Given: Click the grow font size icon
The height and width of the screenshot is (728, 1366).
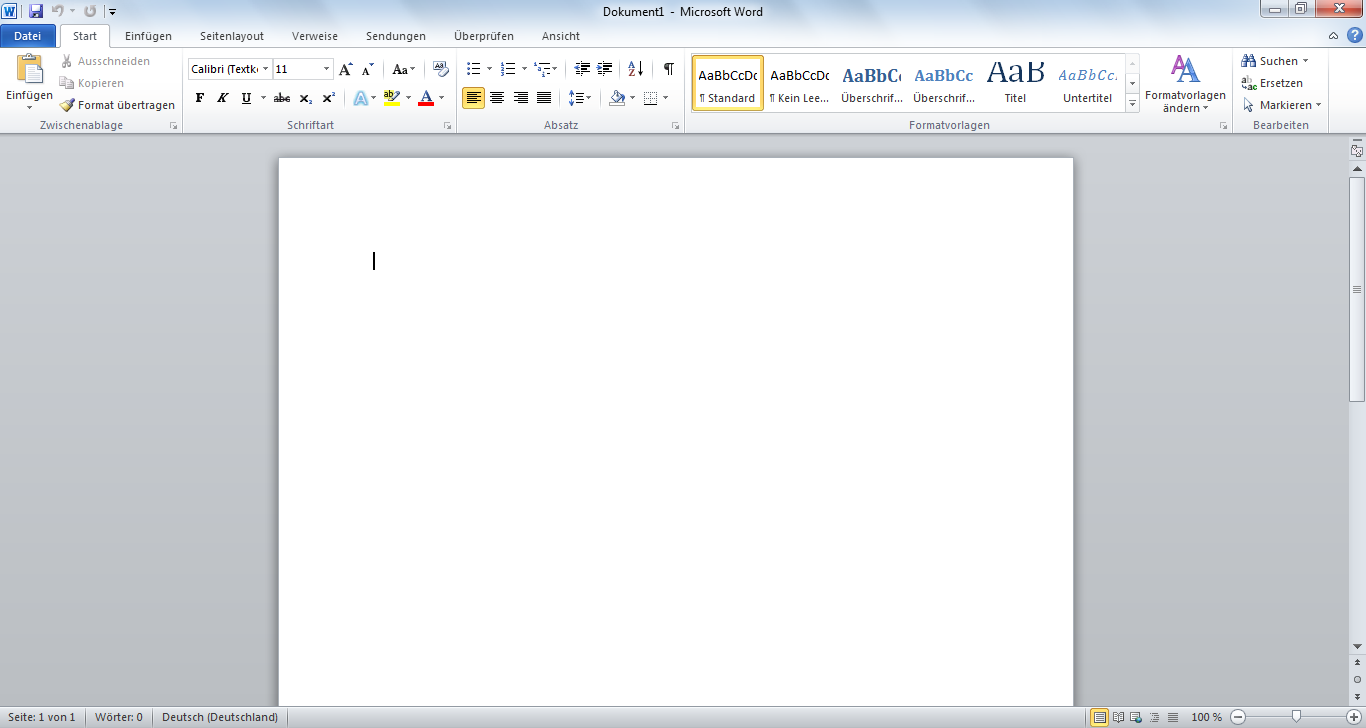Looking at the screenshot, I should pos(345,69).
